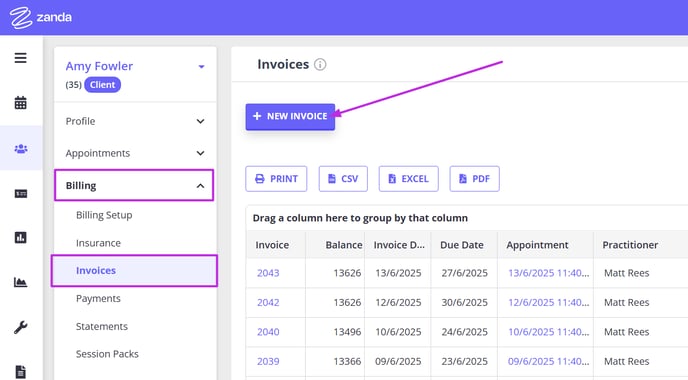This screenshot has width=688, height=380.
Task: Export invoices to Excel
Action: [x=408, y=179]
